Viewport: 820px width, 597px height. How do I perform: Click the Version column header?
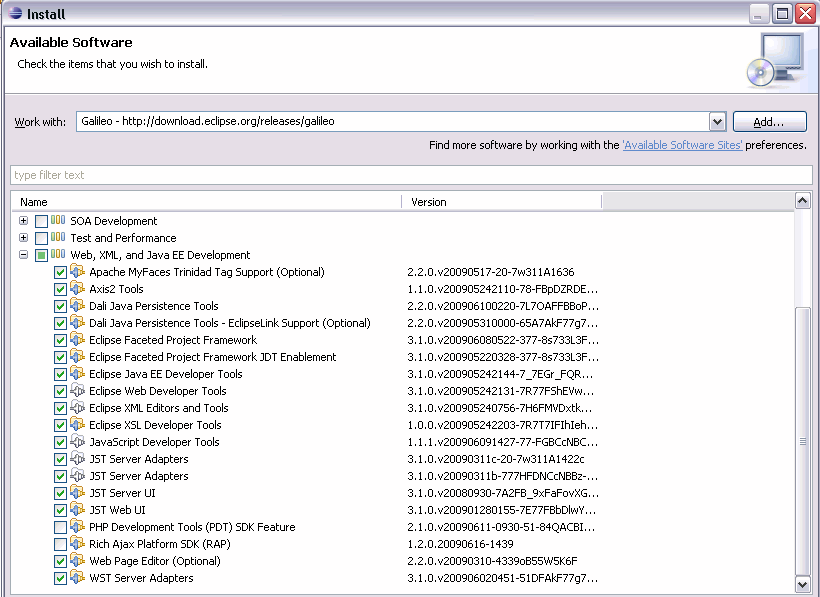click(500, 202)
